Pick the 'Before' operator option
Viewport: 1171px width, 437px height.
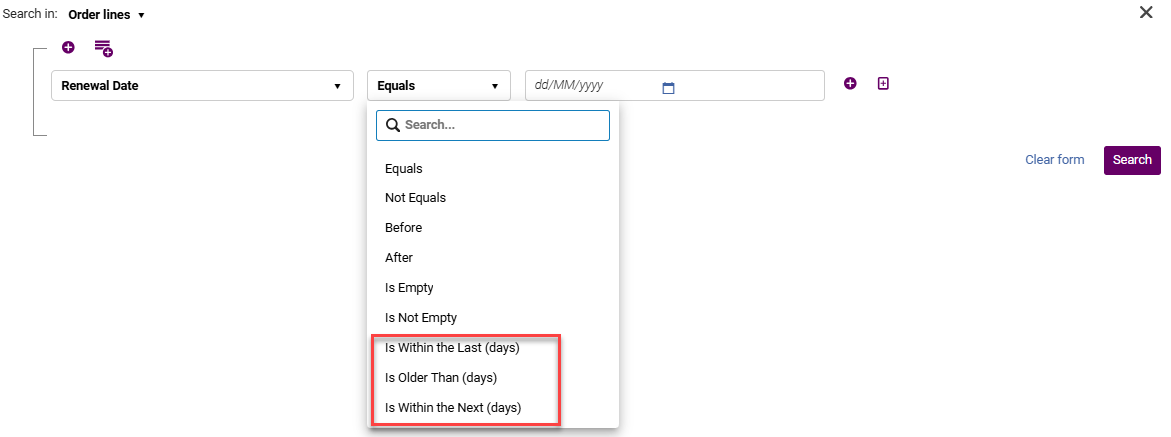pos(404,228)
